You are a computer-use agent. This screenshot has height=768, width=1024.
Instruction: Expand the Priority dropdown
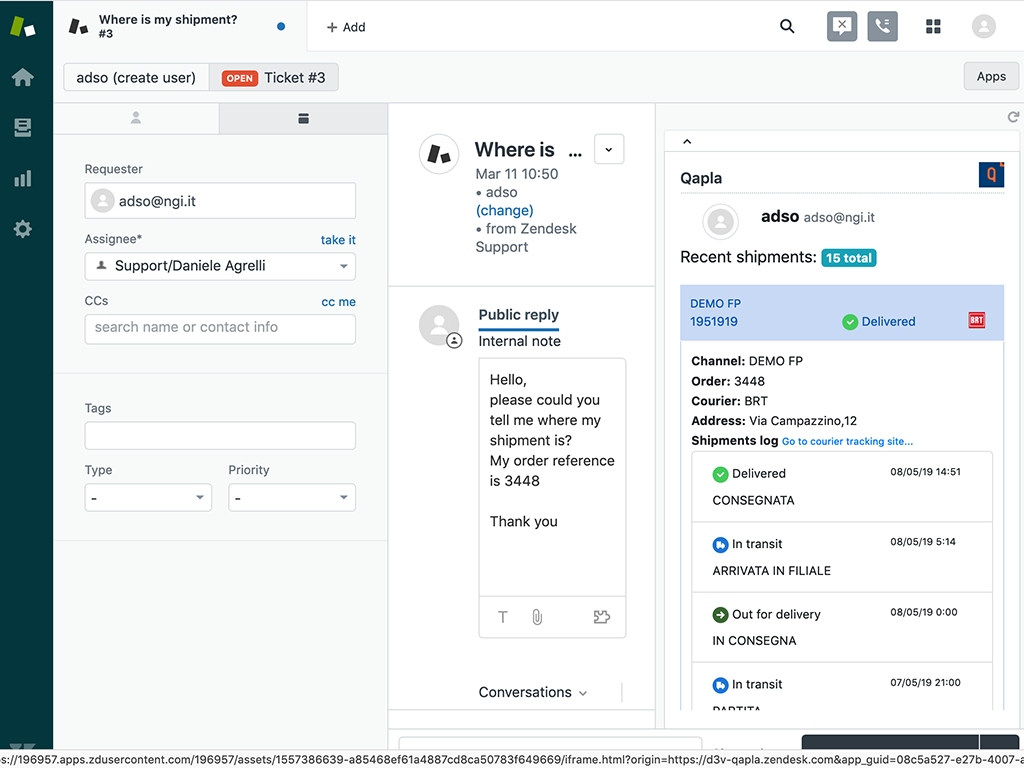(292, 497)
